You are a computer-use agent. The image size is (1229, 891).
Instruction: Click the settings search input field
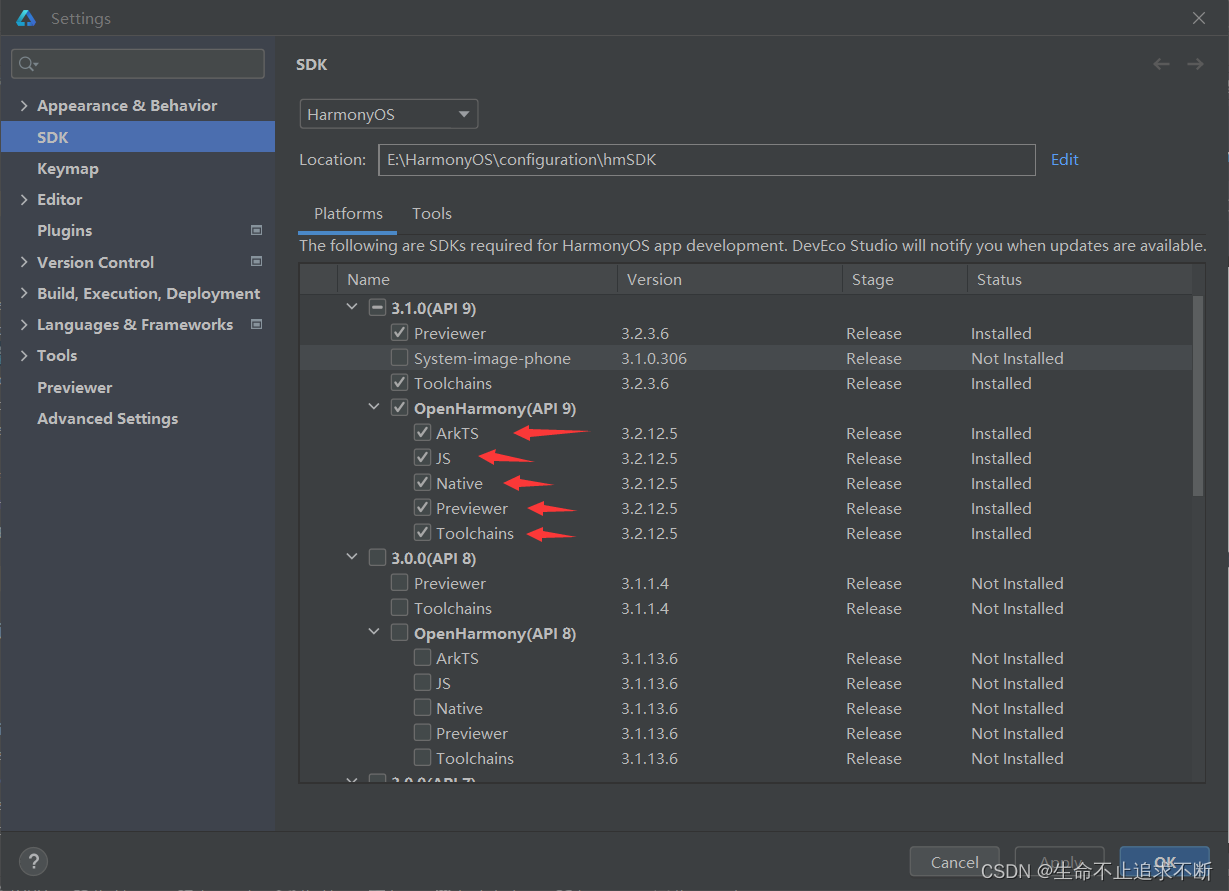pyautogui.click(x=138, y=64)
